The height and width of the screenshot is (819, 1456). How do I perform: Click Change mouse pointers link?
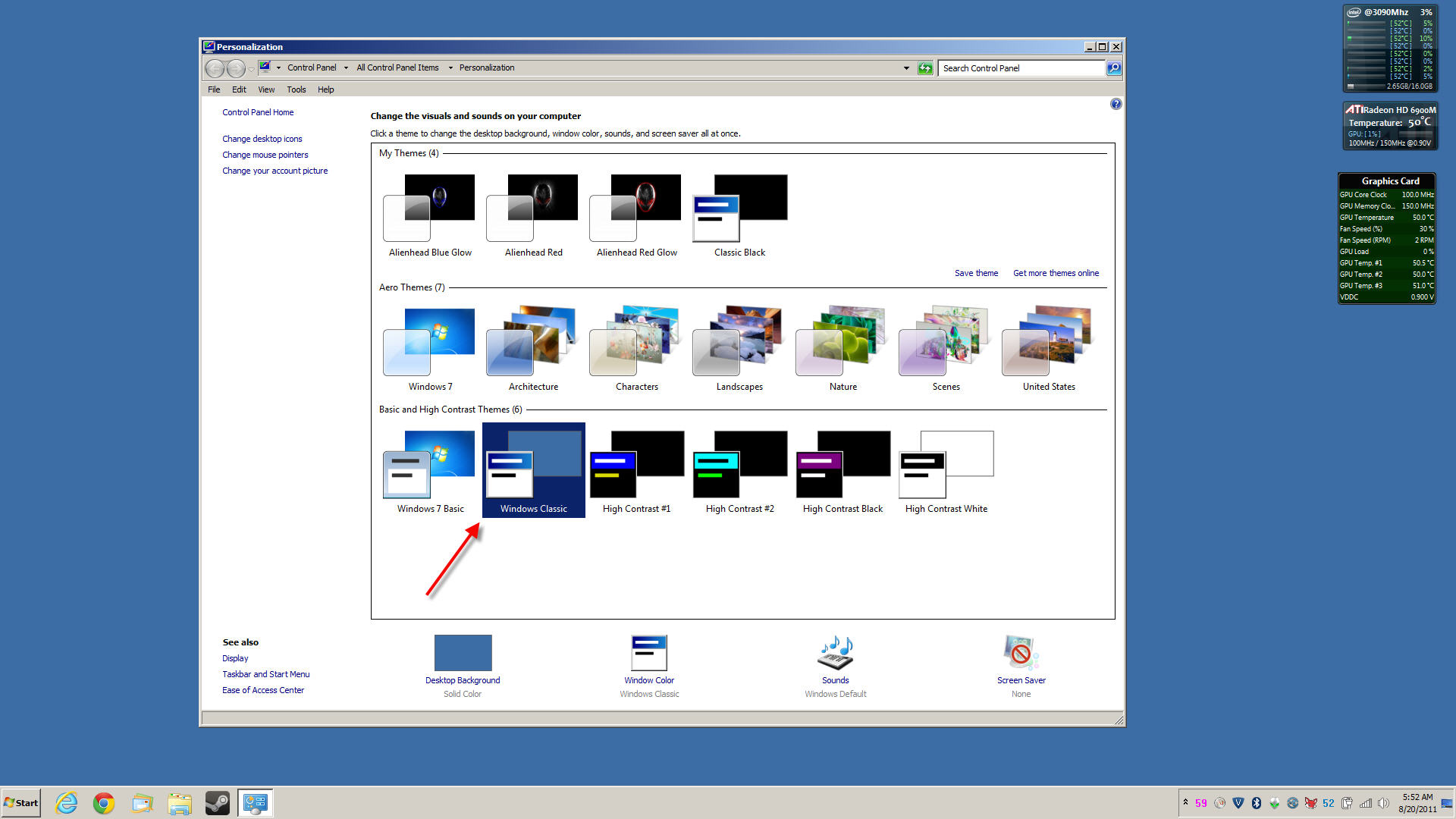coord(265,155)
